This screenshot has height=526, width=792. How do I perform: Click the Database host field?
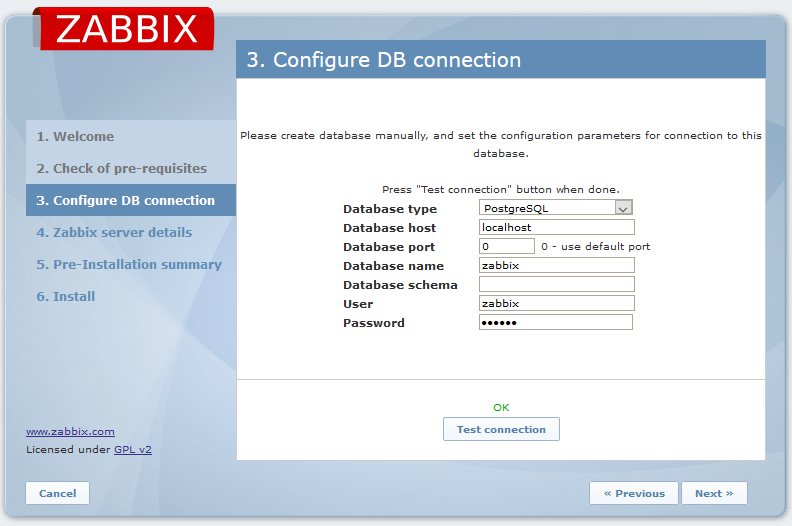pyautogui.click(x=556, y=227)
